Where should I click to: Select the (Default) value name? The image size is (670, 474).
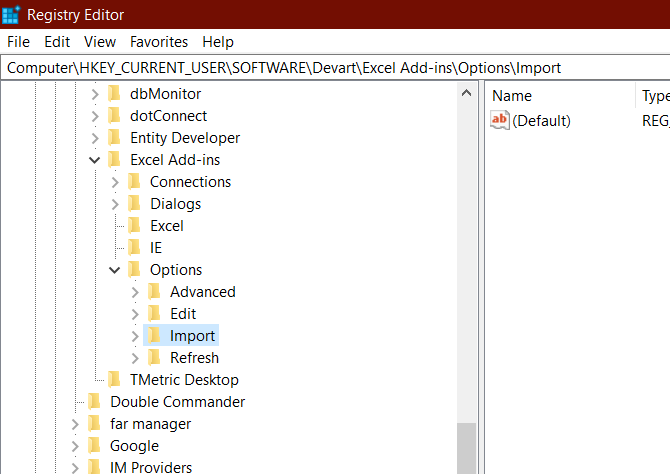coord(541,121)
